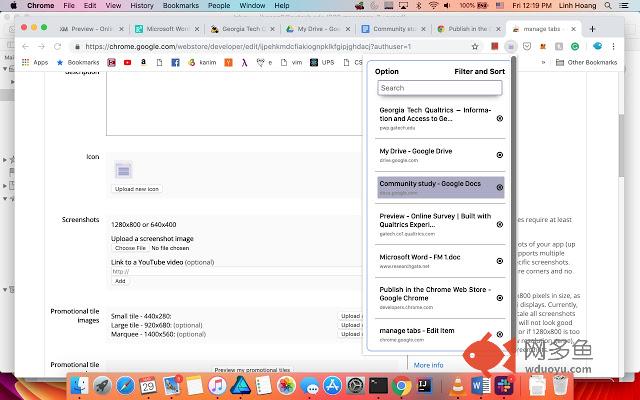
Task: Click Preview my promotional tiles button
Action: 252,370
